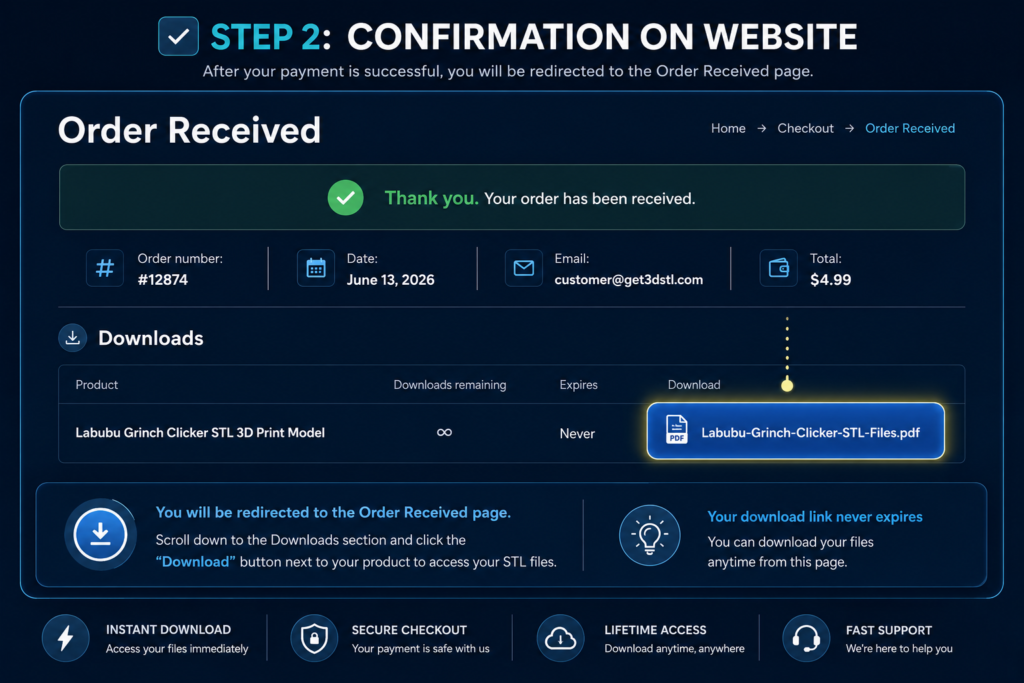Click "We're here to help you" text

(x=899, y=649)
